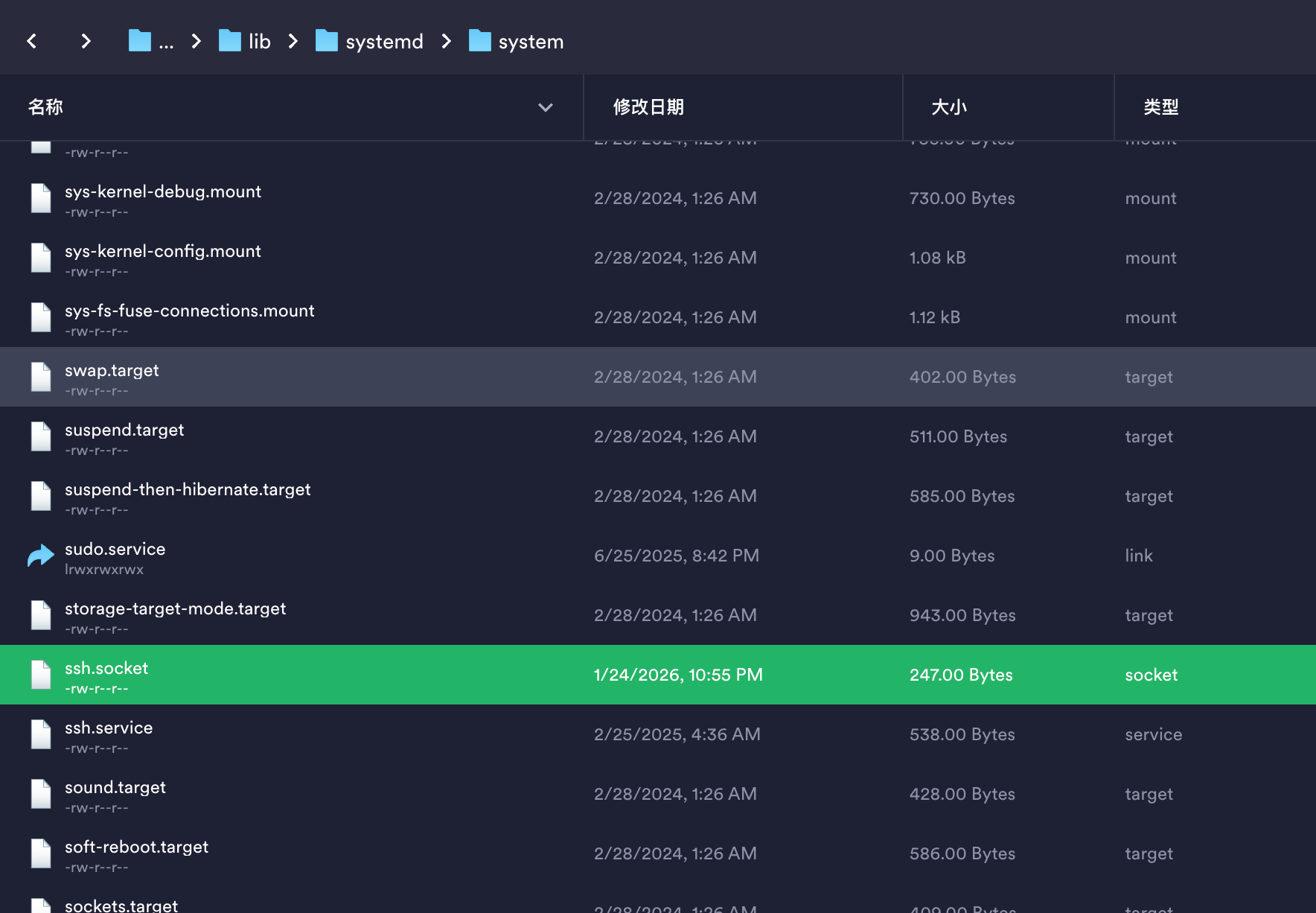Click file icon of soft-reboot.target

pos(41,853)
